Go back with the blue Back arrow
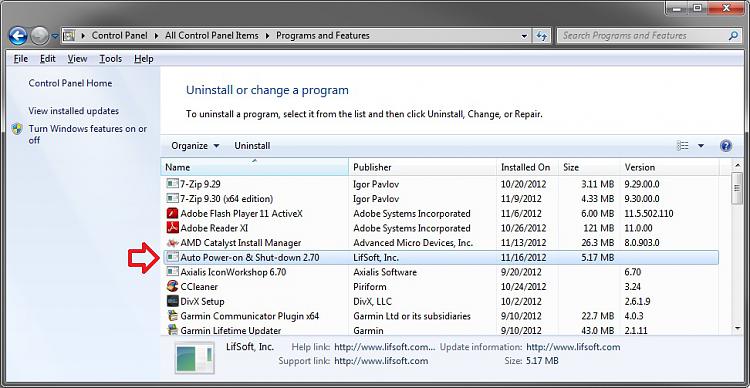This screenshot has width=750, height=388. [18, 35]
